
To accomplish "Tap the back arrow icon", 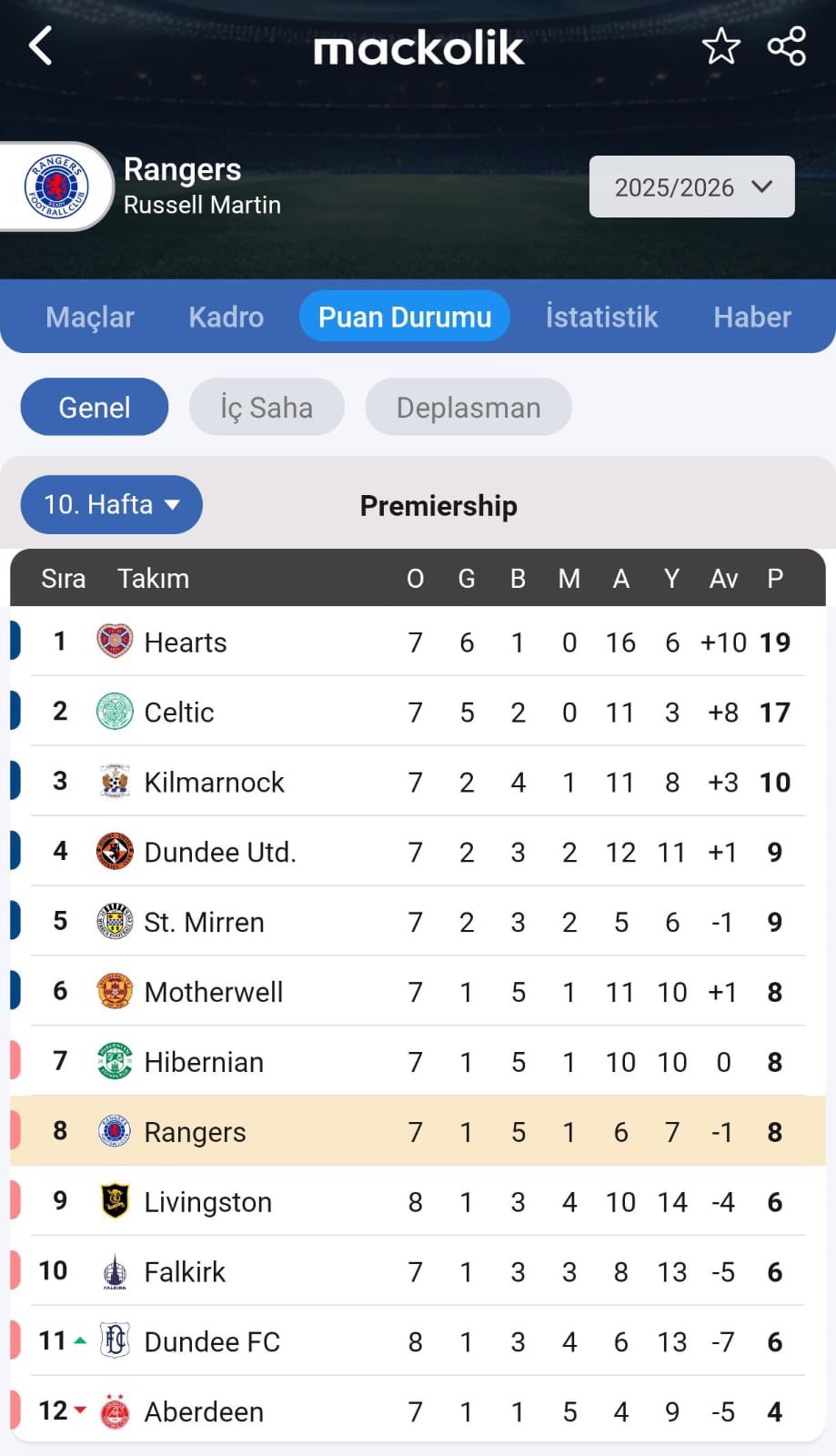I will tap(41, 45).
